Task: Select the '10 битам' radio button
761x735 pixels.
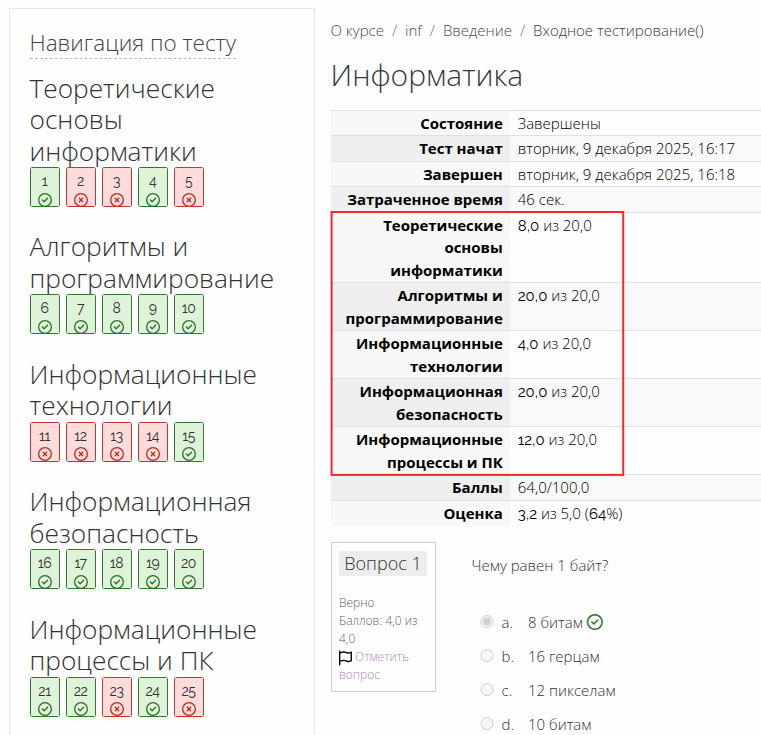Action: click(x=487, y=724)
